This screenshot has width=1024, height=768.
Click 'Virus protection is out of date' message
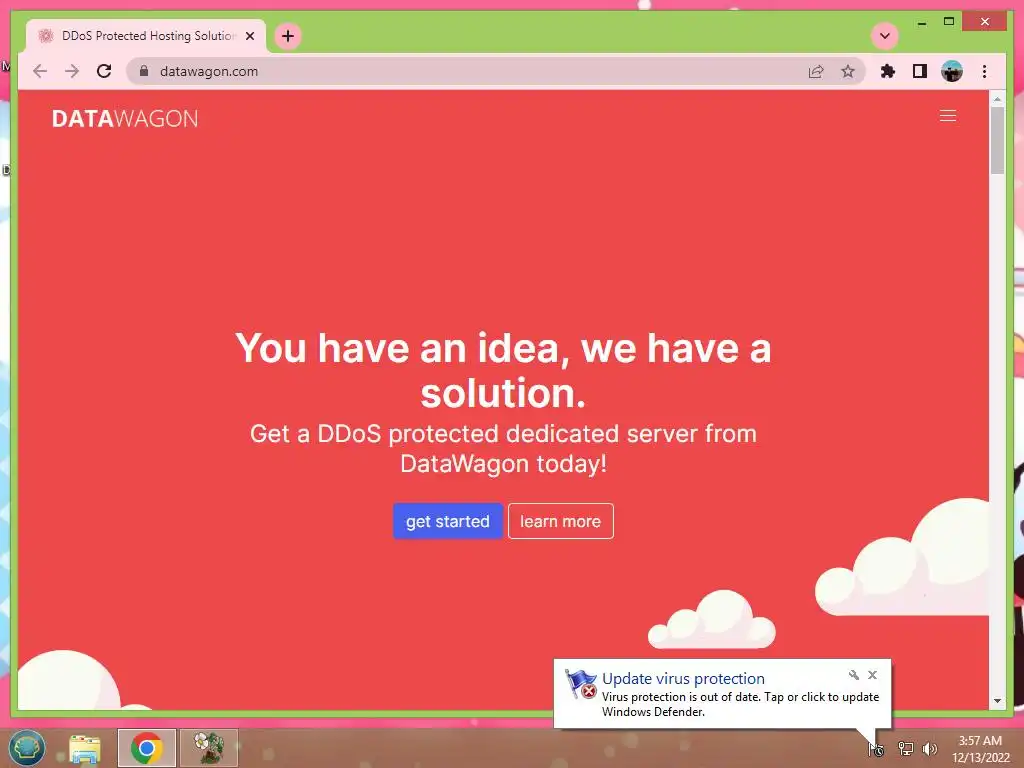[x=740, y=704]
